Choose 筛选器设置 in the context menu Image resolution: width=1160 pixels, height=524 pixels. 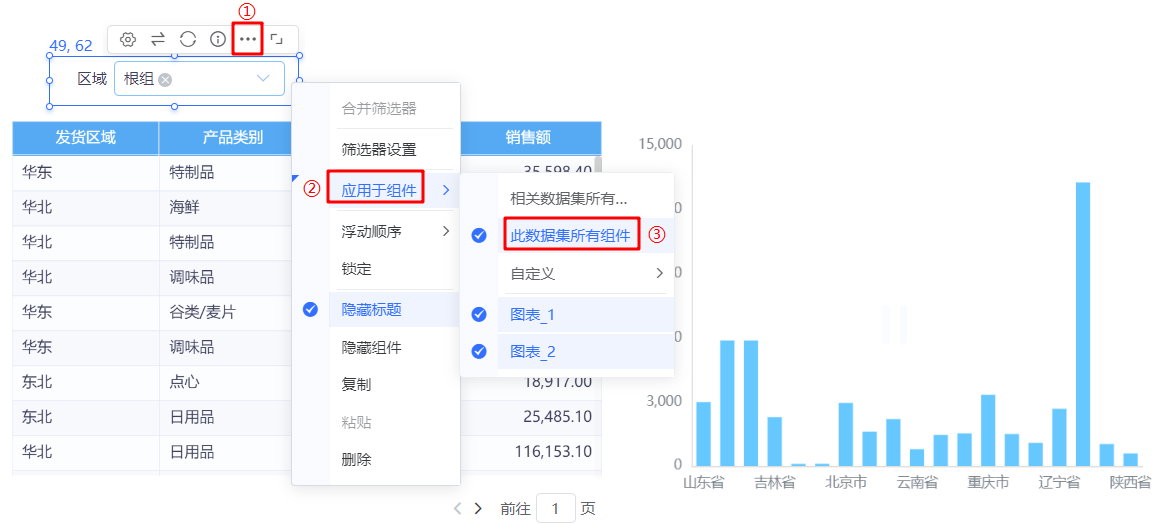click(379, 150)
